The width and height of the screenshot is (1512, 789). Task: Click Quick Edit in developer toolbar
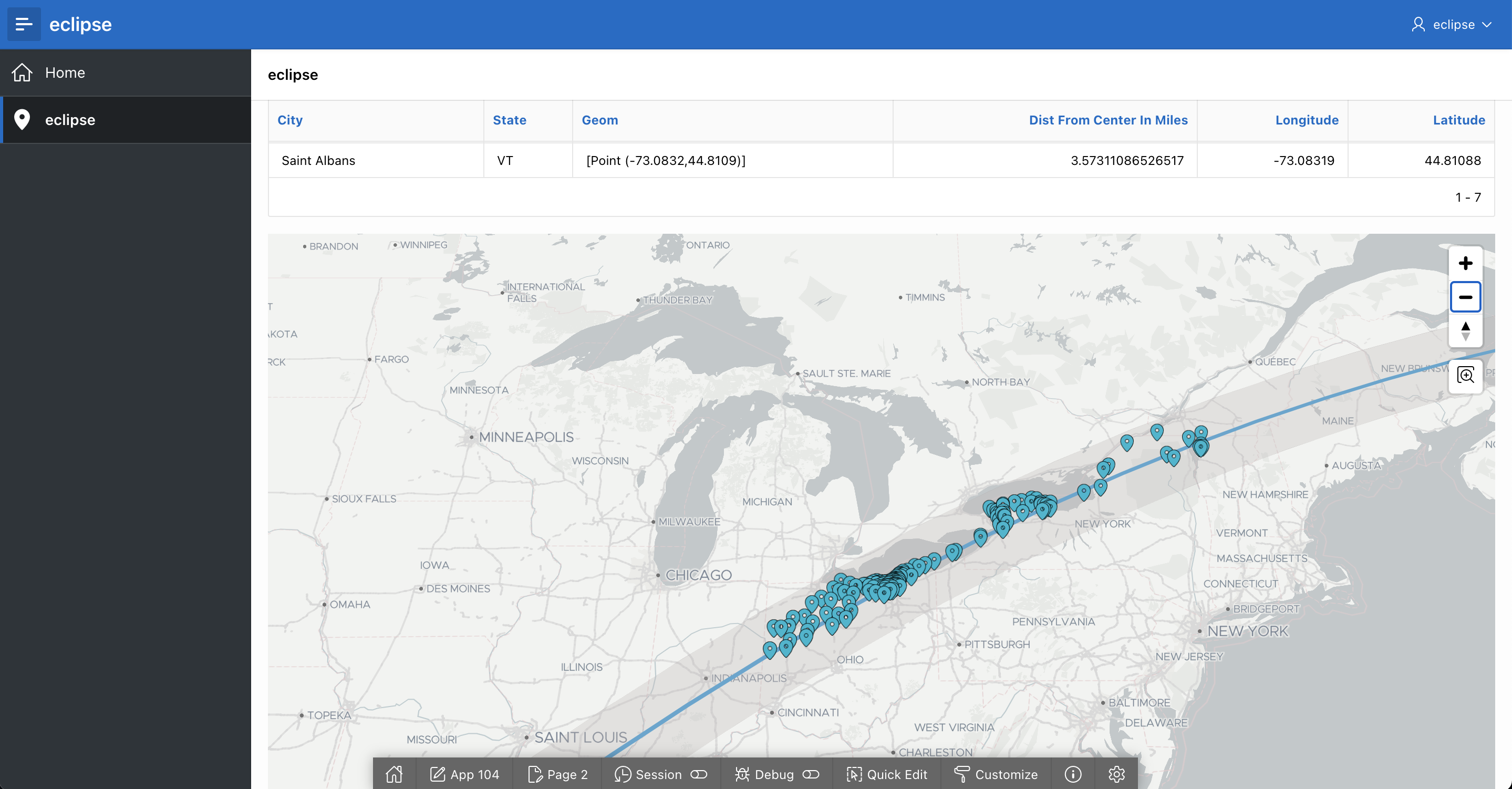[887, 774]
